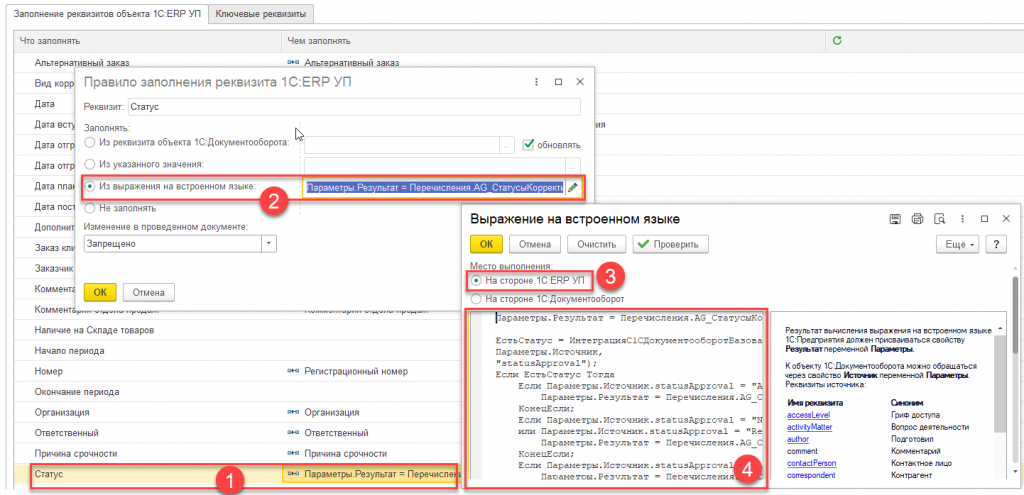The height and width of the screenshot is (495, 1024).
Task: Click the mapping icon in Статус row
Action: click(293, 473)
